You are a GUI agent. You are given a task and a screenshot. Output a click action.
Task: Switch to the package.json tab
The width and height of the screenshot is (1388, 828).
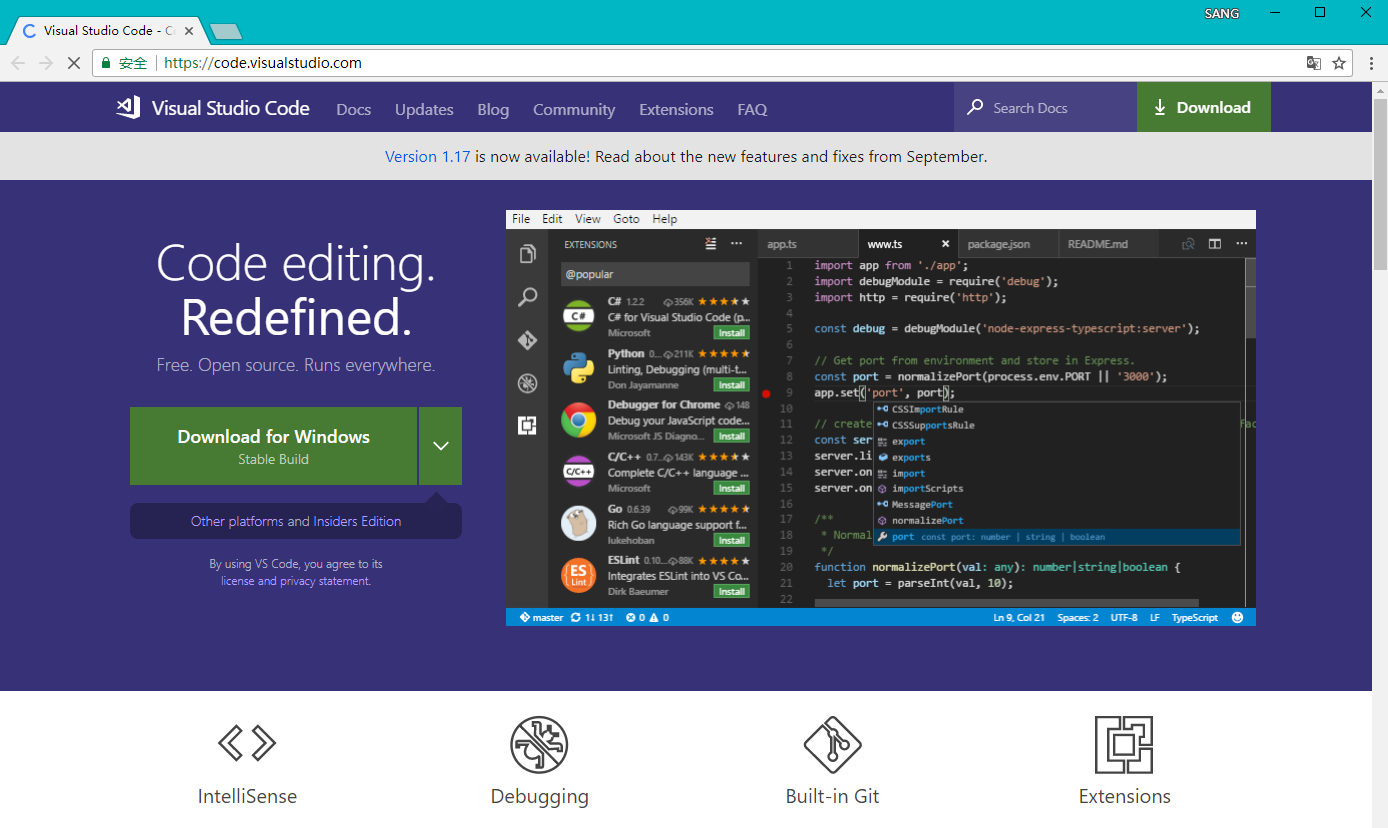(998, 243)
